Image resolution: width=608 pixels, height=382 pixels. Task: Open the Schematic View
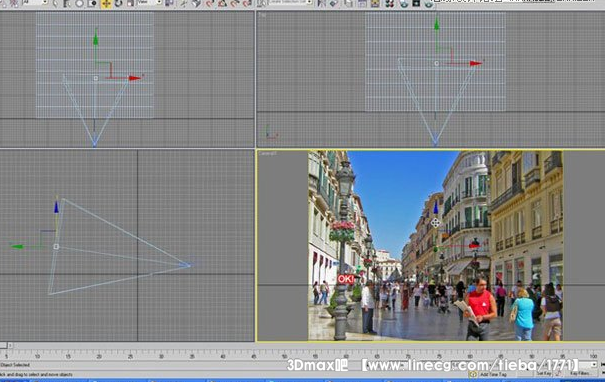pyautogui.click(x=375, y=4)
